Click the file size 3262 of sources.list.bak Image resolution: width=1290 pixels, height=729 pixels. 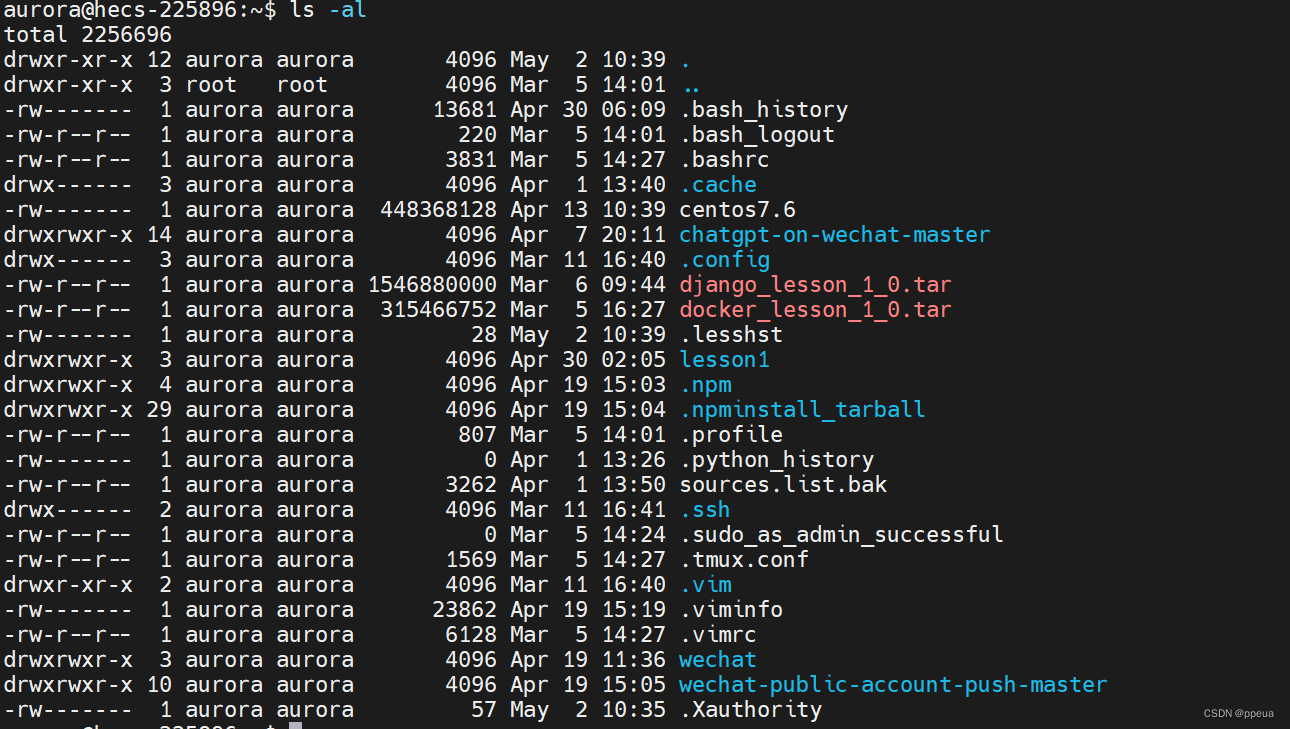471,485
